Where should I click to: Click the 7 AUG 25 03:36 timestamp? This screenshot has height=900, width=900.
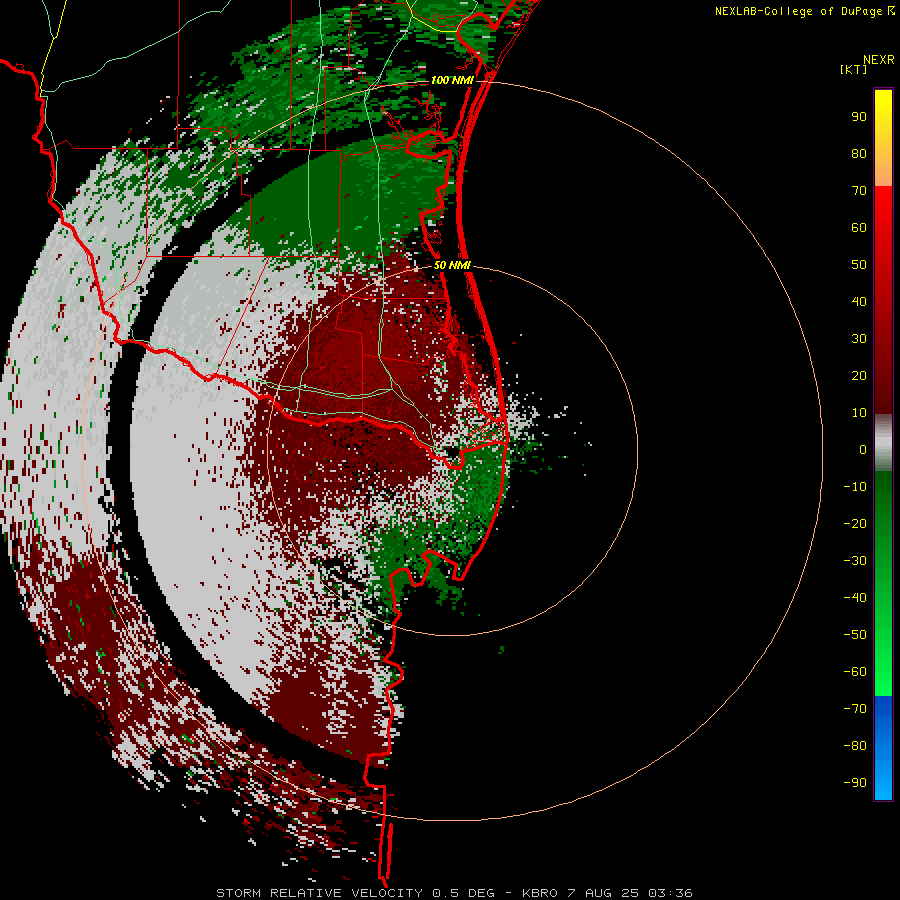click(x=630, y=893)
